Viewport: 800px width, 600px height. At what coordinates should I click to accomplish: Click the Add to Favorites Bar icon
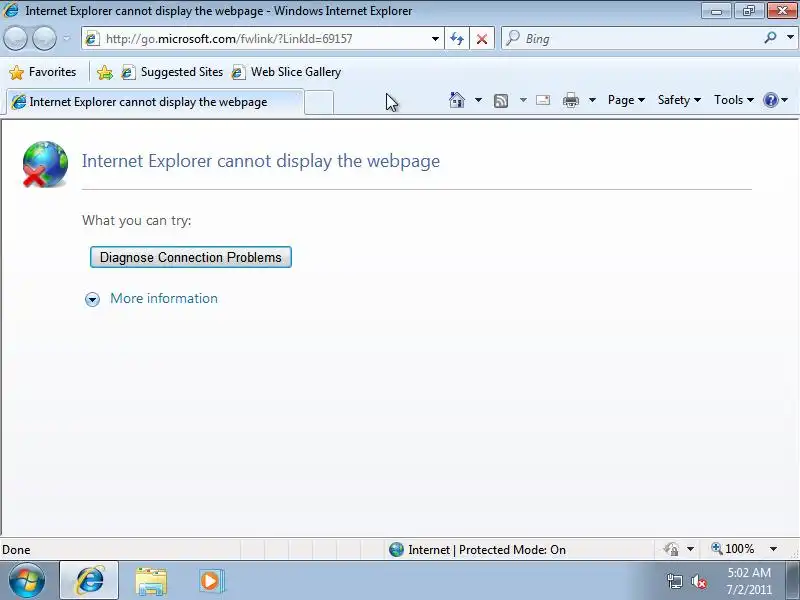click(105, 72)
